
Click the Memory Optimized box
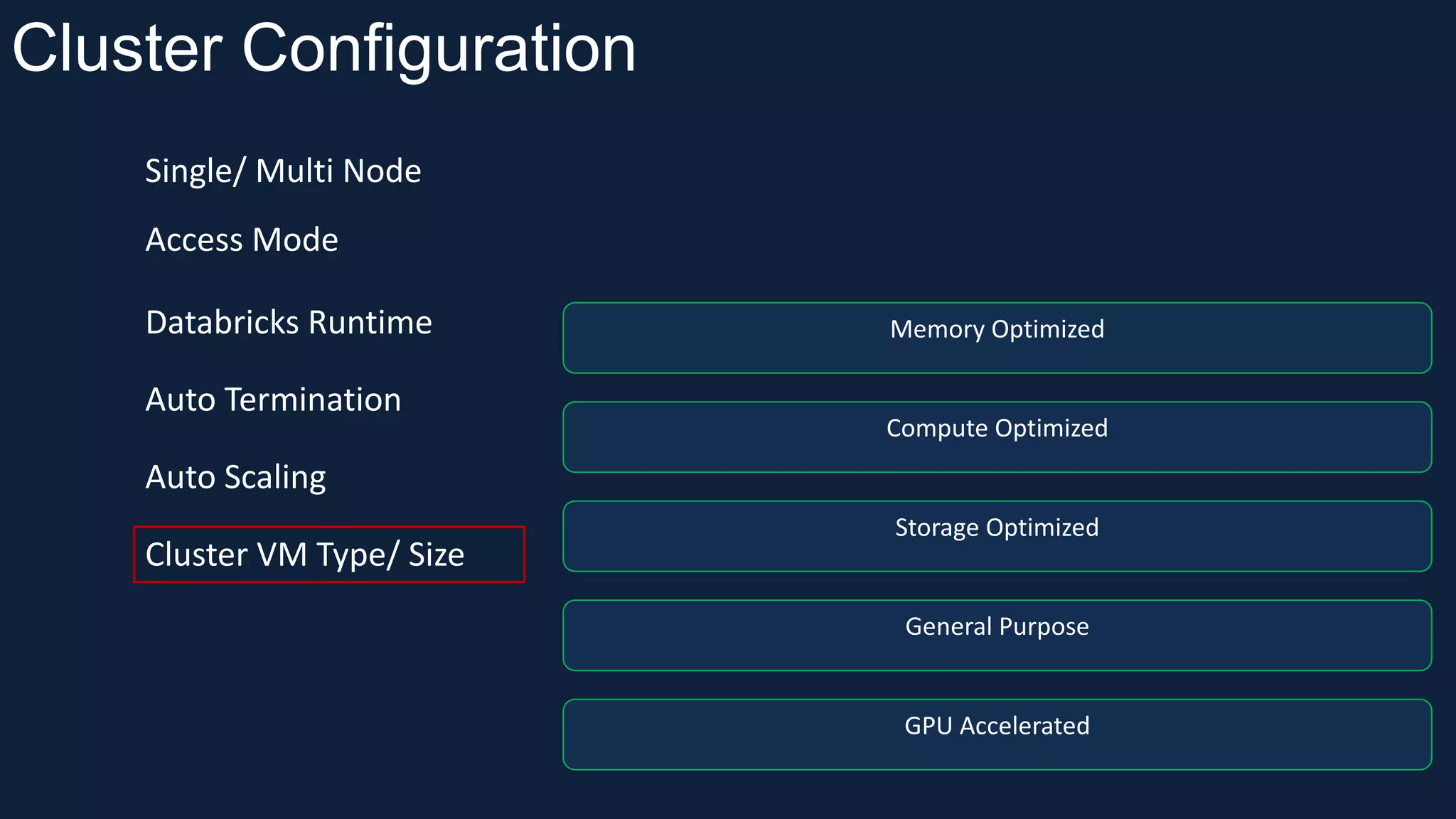coord(997,338)
